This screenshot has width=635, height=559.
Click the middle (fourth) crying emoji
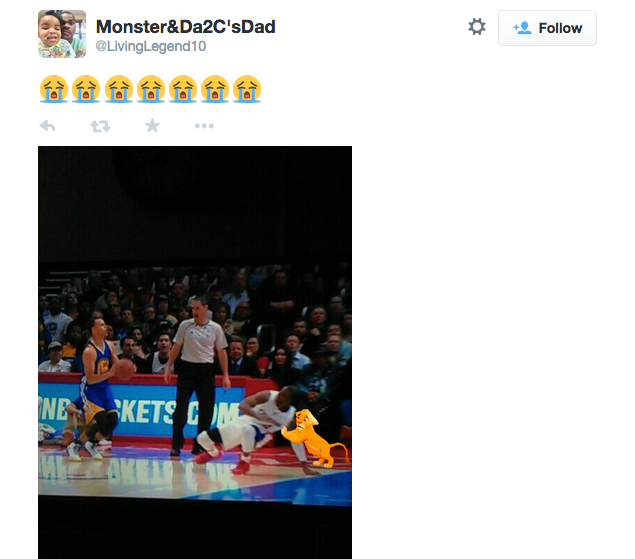[151, 89]
